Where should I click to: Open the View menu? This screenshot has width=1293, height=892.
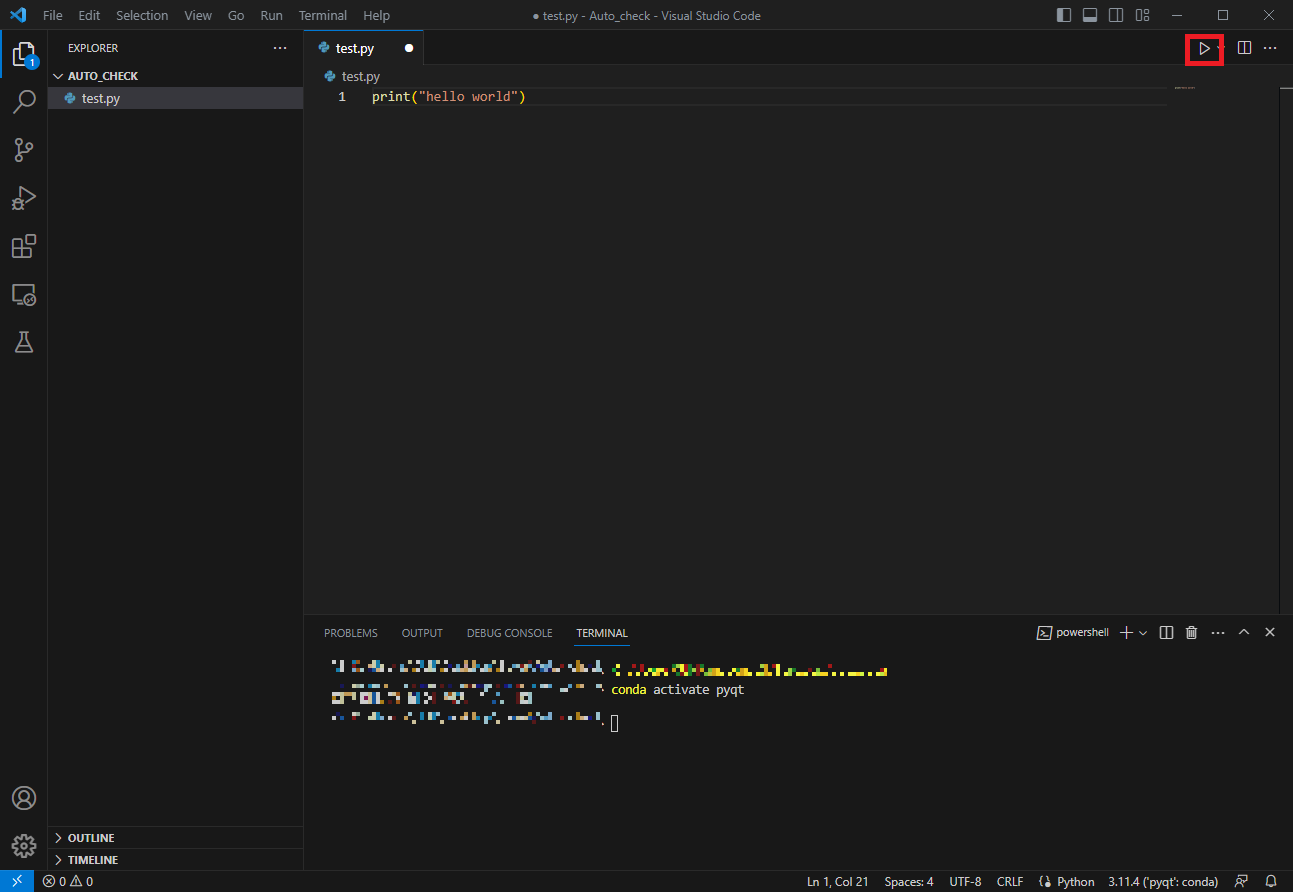[198, 16]
